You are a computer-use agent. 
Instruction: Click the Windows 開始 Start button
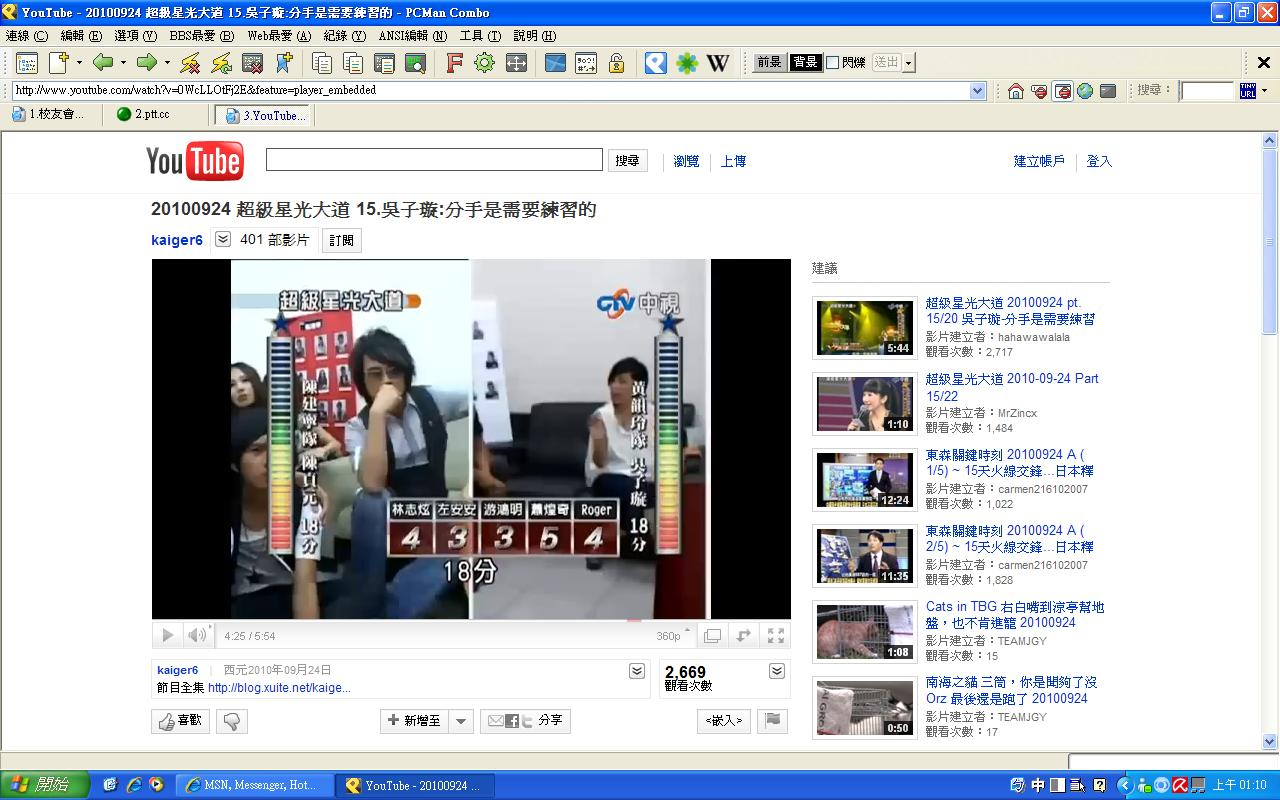[45, 785]
